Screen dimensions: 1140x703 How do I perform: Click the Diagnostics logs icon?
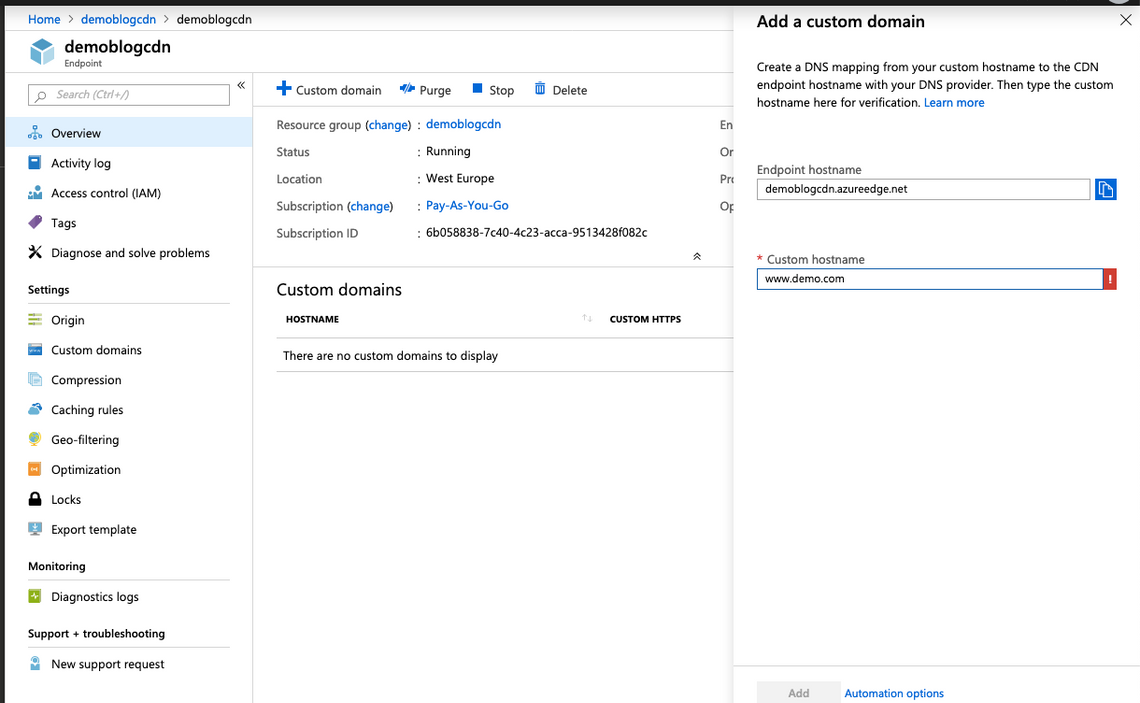pyautogui.click(x=35, y=596)
